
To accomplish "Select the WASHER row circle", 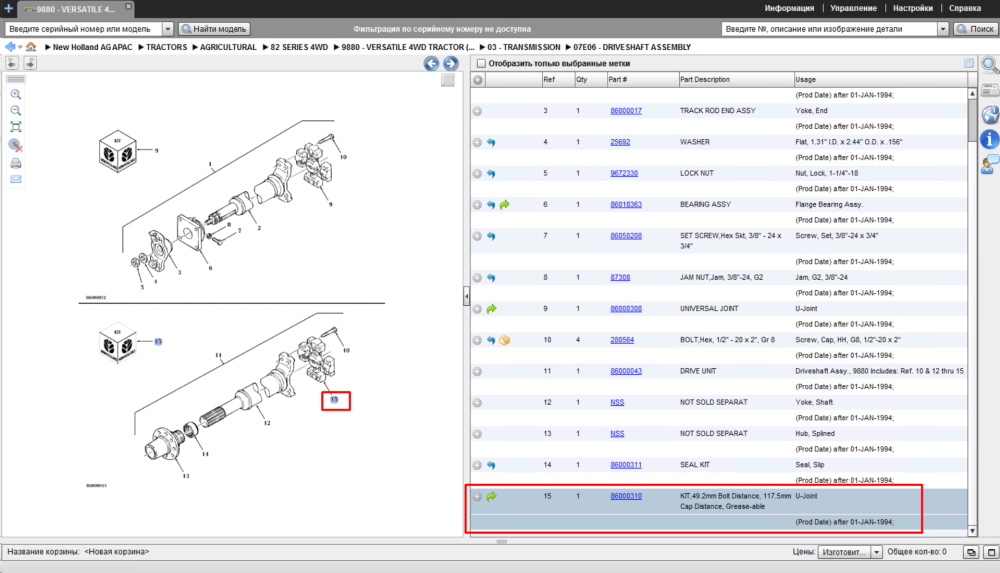I will 477,142.
